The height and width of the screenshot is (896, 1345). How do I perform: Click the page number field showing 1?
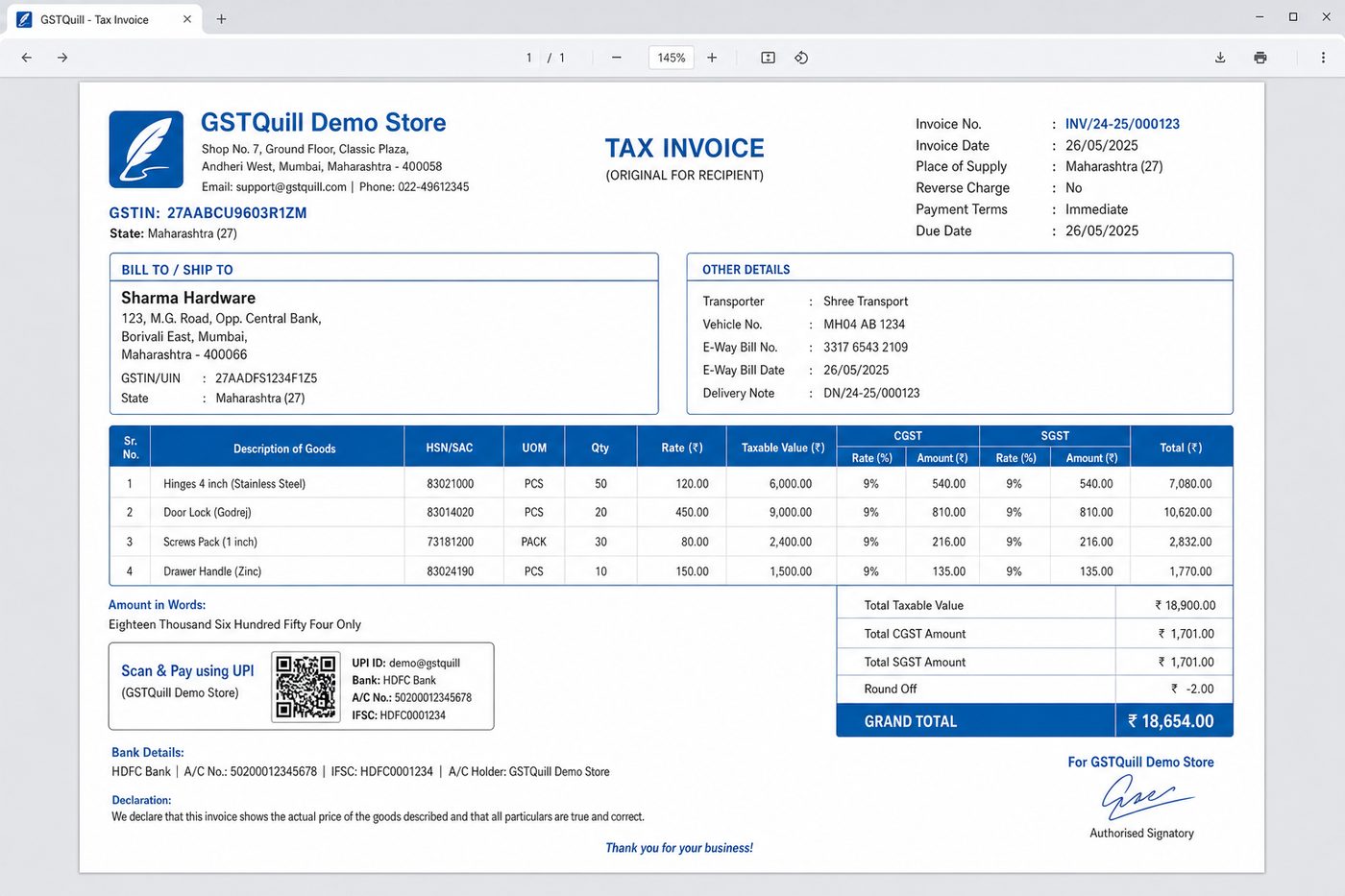529,58
